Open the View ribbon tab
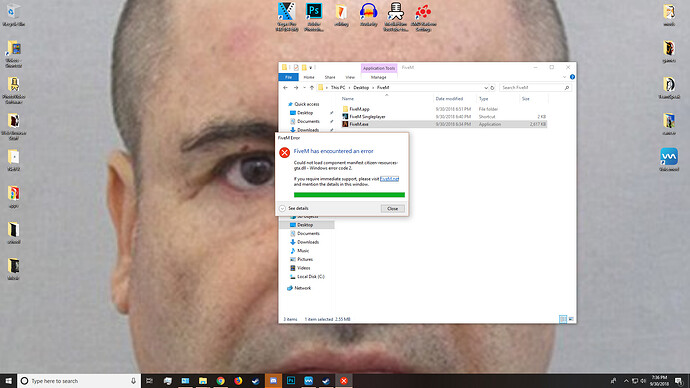The image size is (690, 388). tap(350, 77)
